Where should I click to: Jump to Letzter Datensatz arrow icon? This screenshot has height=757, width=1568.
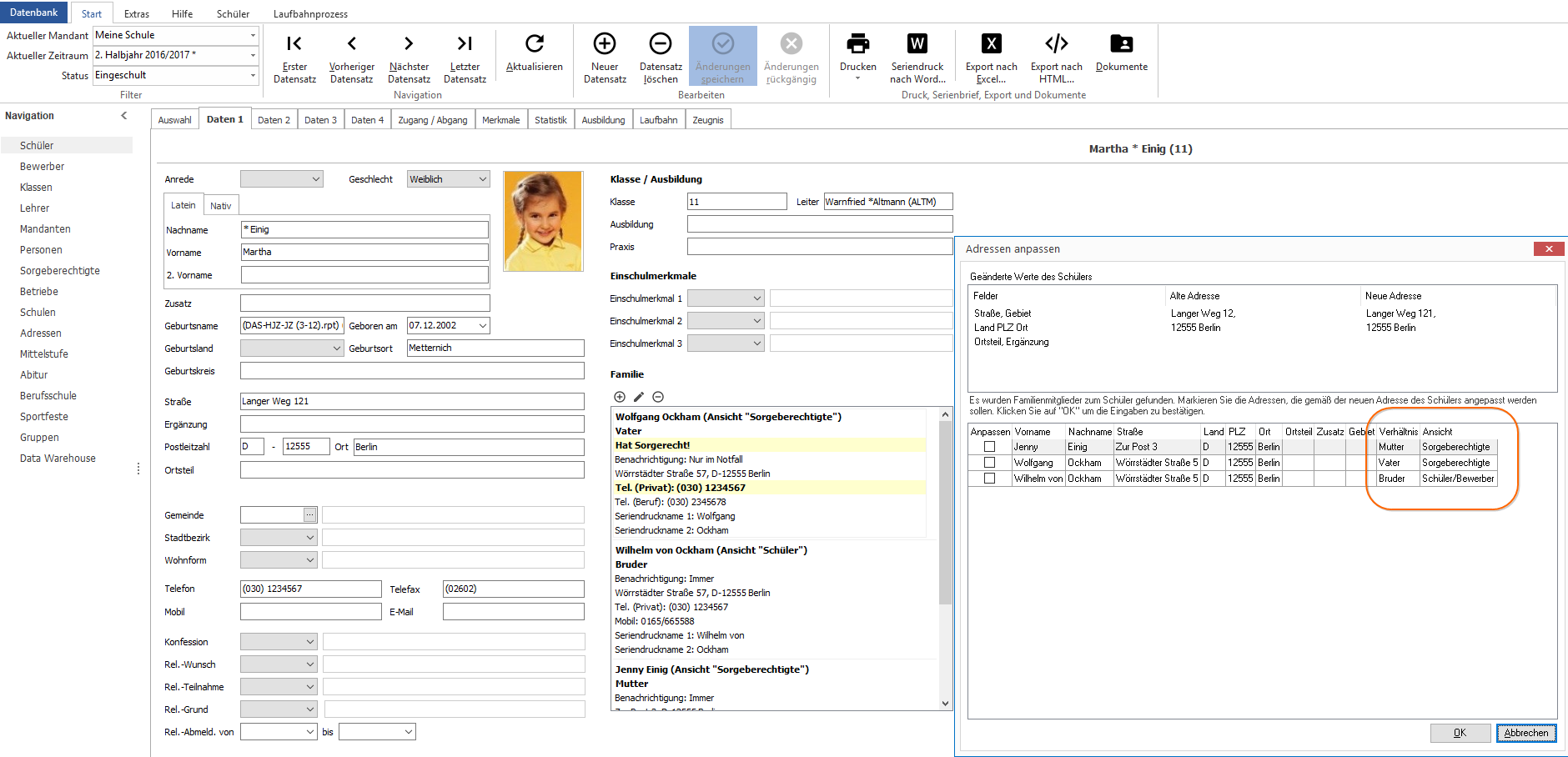(465, 43)
